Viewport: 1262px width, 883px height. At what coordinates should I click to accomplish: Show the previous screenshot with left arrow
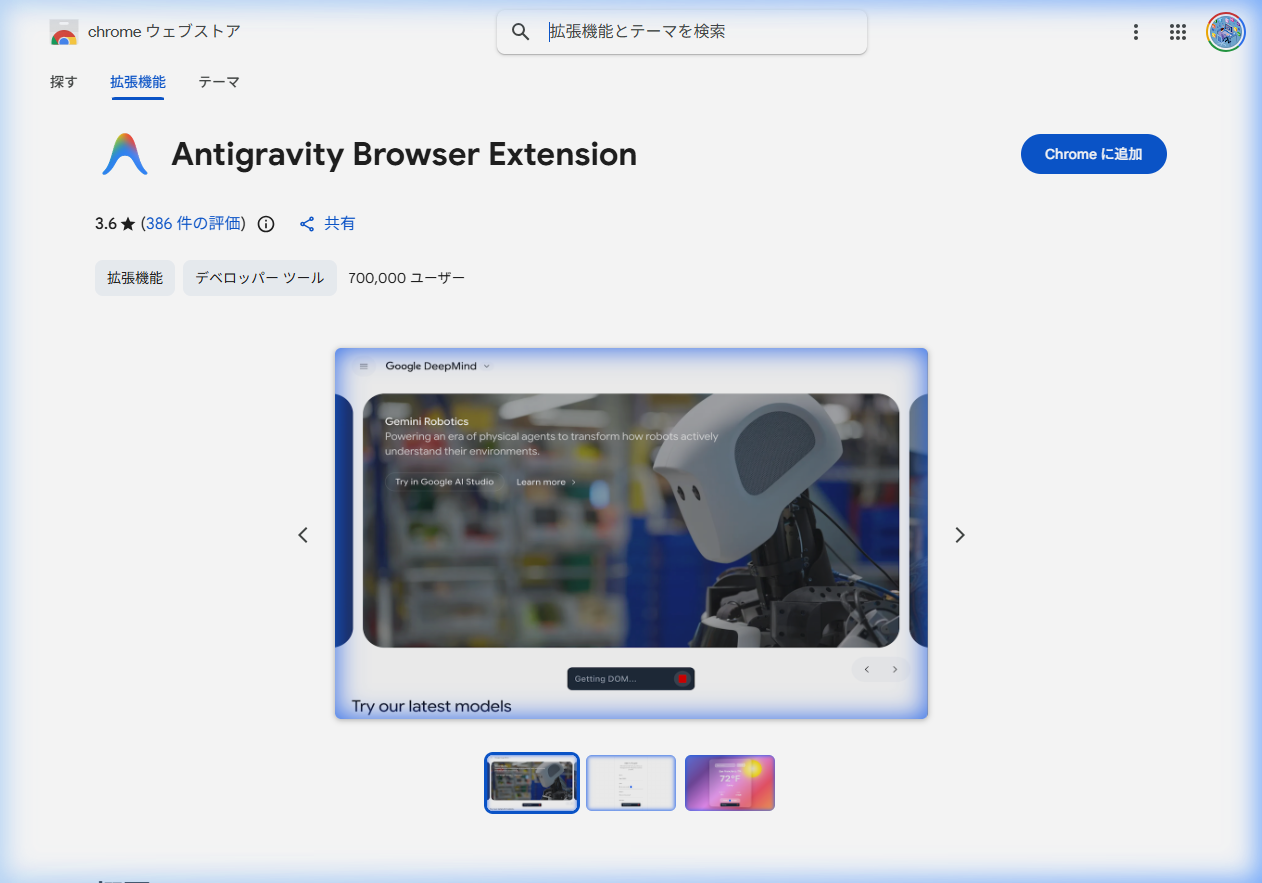(x=303, y=535)
